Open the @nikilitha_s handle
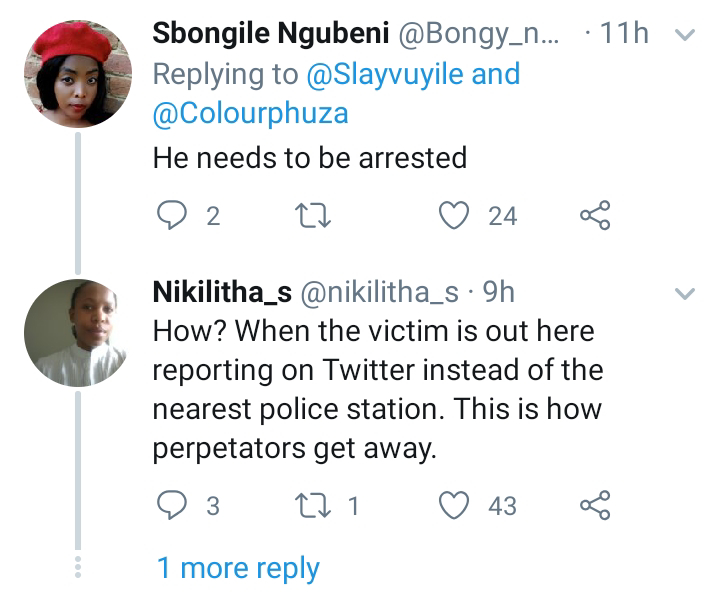The image size is (720, 611). point(379,292)
